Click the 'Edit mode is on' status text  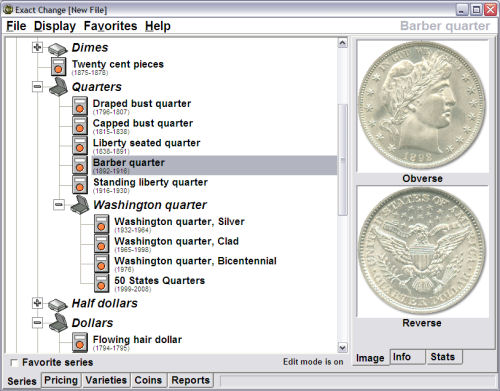(x=313, y=362)
